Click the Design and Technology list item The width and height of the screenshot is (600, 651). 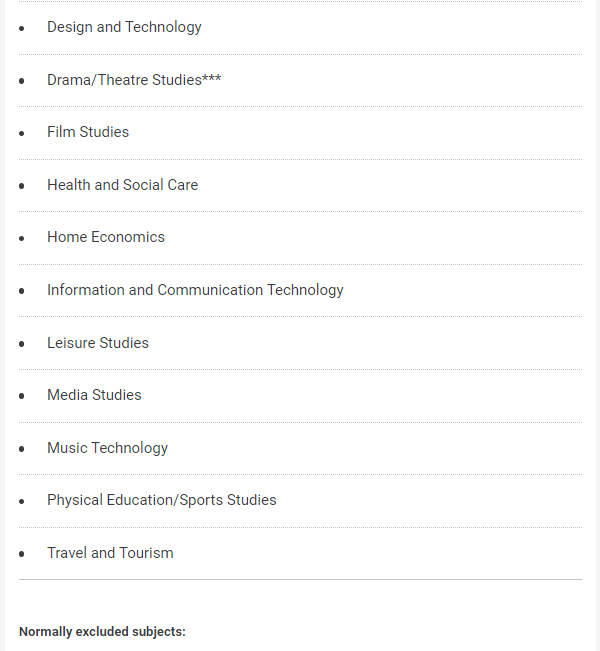(x=124, y=27)
